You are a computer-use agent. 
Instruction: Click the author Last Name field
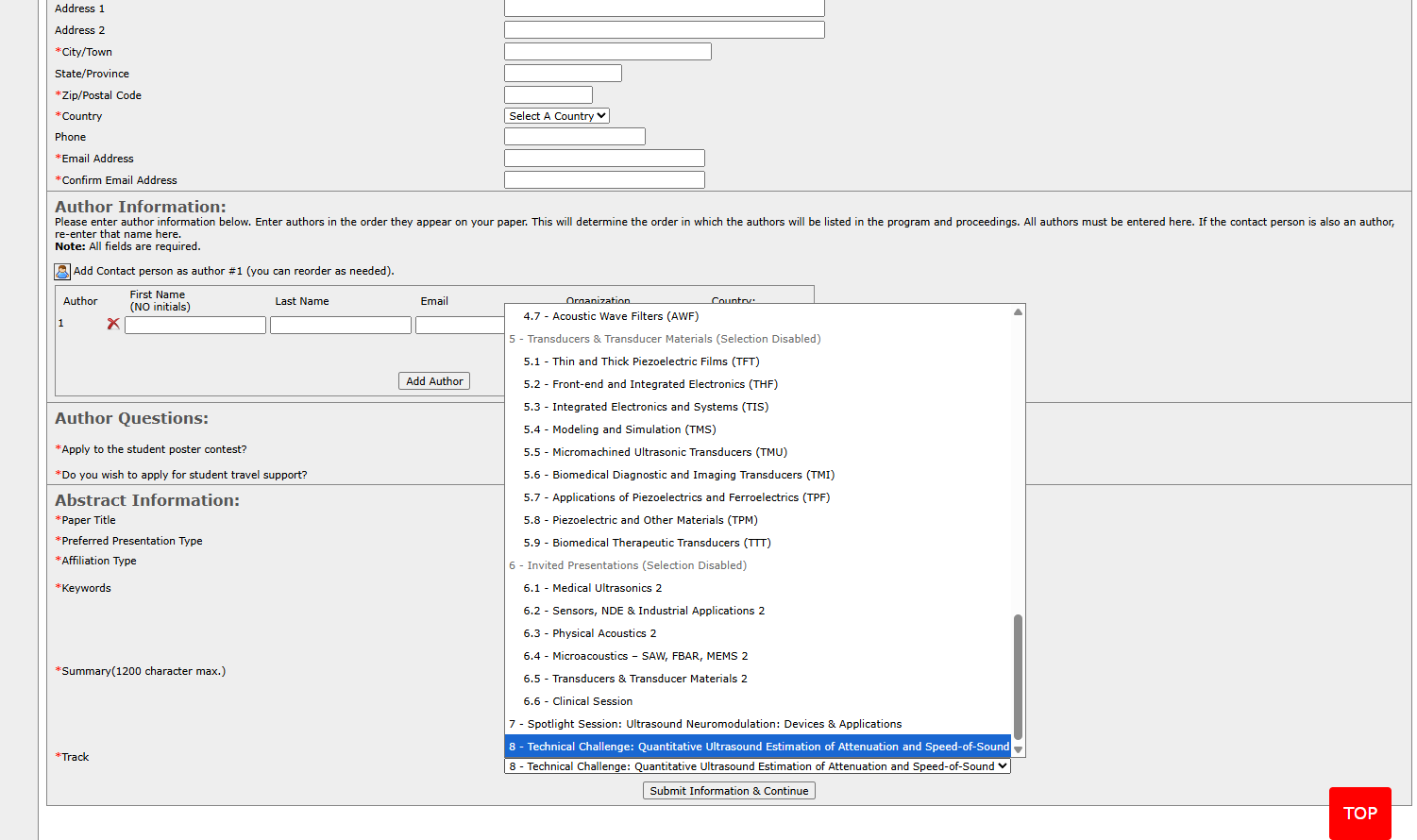coord(340,326)
